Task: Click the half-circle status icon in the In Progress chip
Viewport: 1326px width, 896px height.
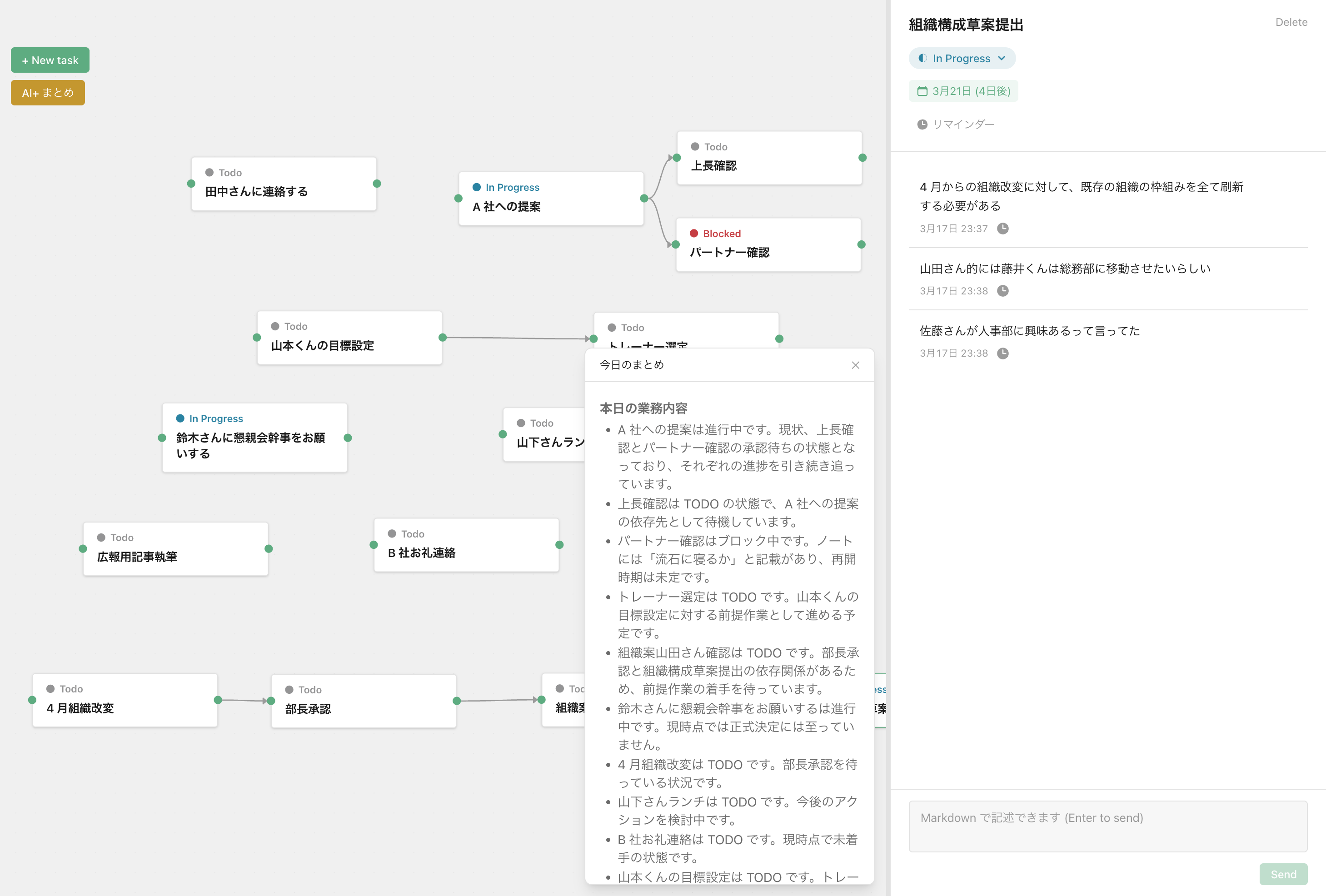Action: tap(924, 58)
